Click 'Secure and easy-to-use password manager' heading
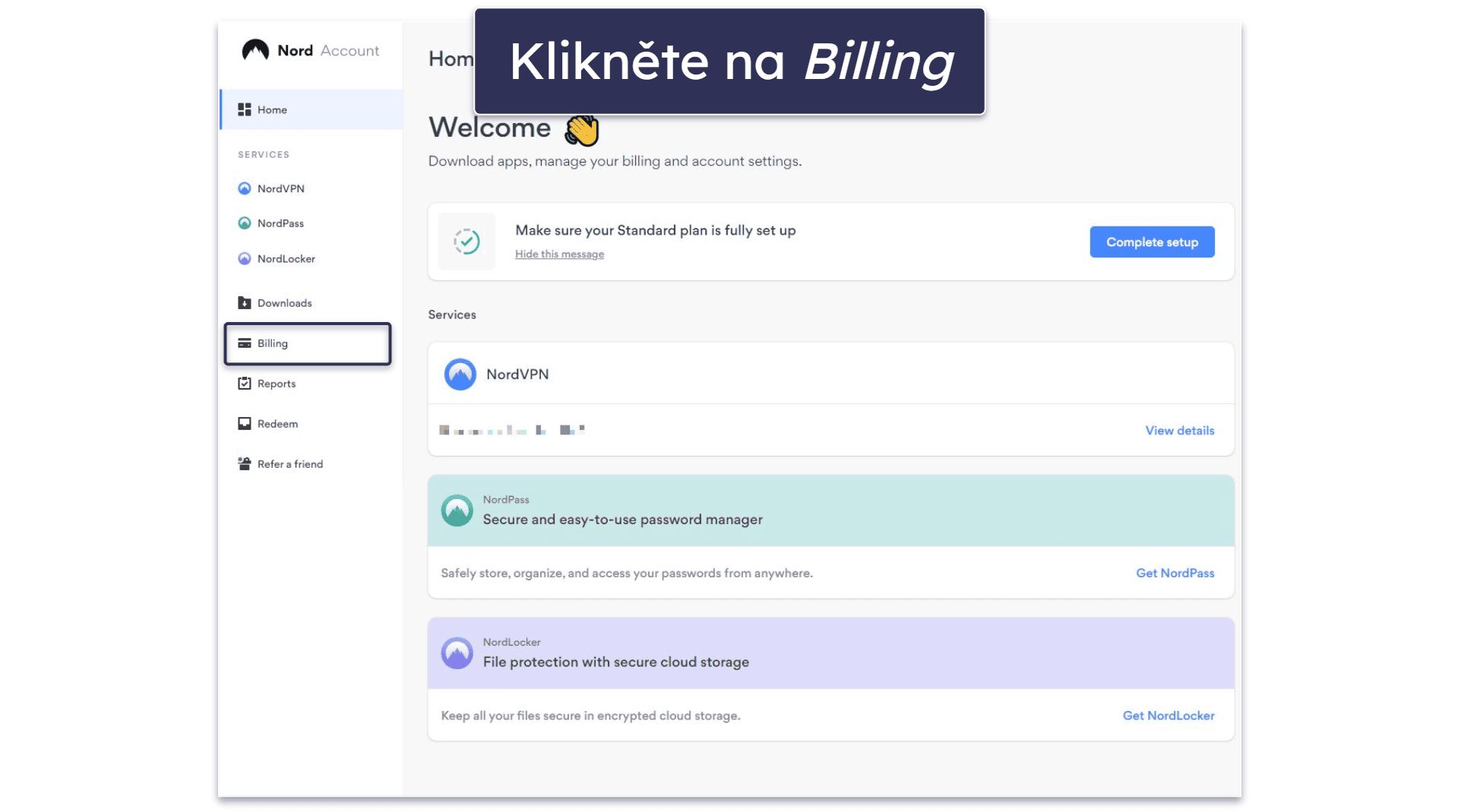This screenshot has height=812, width=1458. click(622, 520)
